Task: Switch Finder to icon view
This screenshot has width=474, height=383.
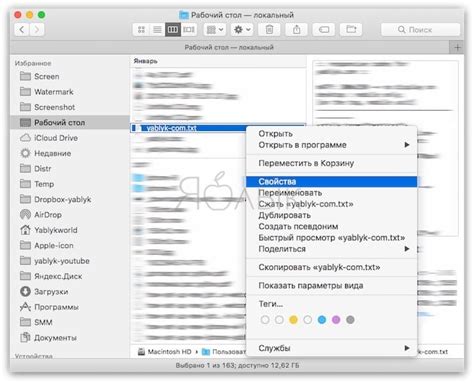Action: click(141, 30)
